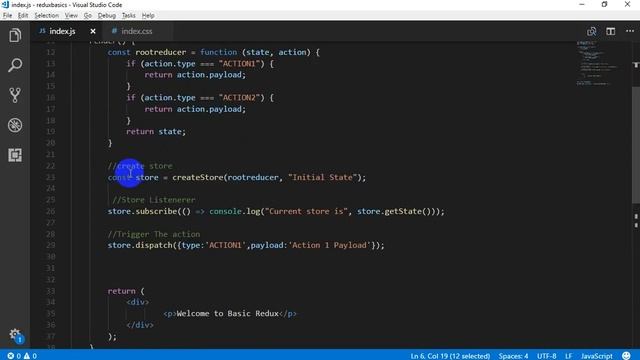
Task: Open the editor More Actions ellipsis
Action: click(630, 31)
